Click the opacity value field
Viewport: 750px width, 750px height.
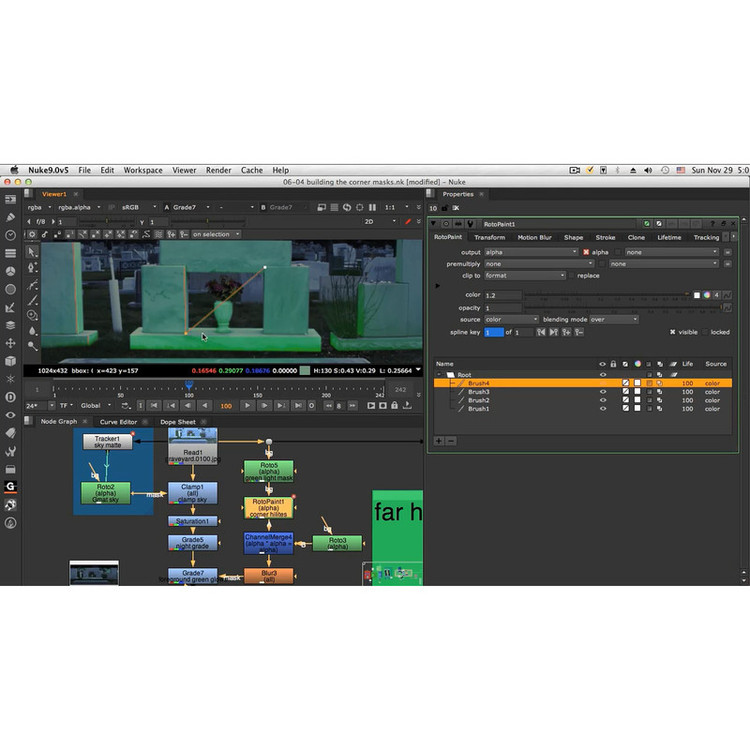click(x=503, y=307)
